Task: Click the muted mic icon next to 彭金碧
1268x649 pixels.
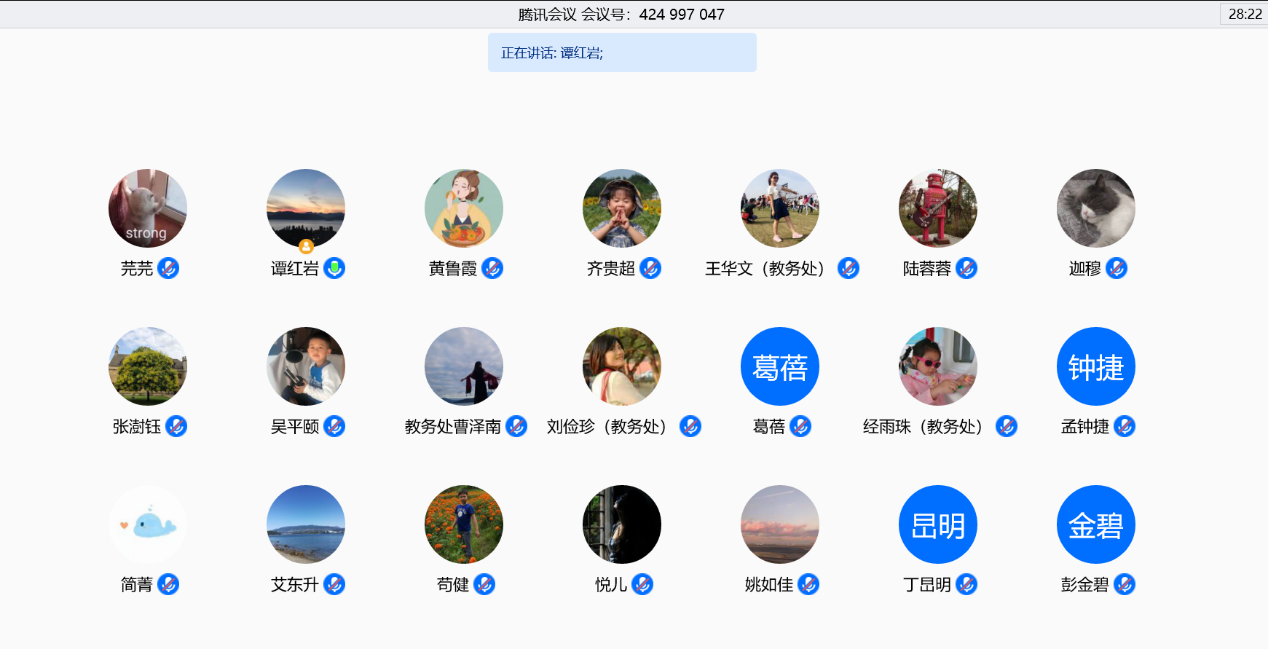Action: tap(1124, 584)
